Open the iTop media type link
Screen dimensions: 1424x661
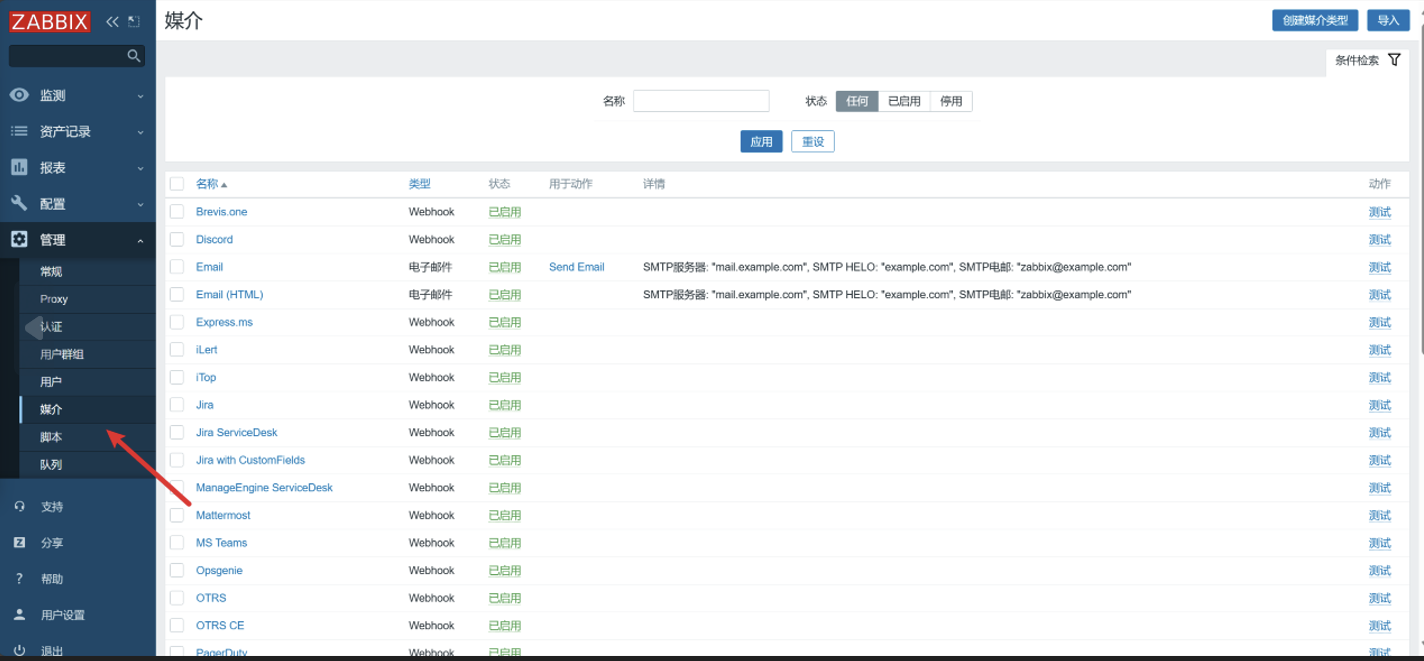[x=206, y=377]
